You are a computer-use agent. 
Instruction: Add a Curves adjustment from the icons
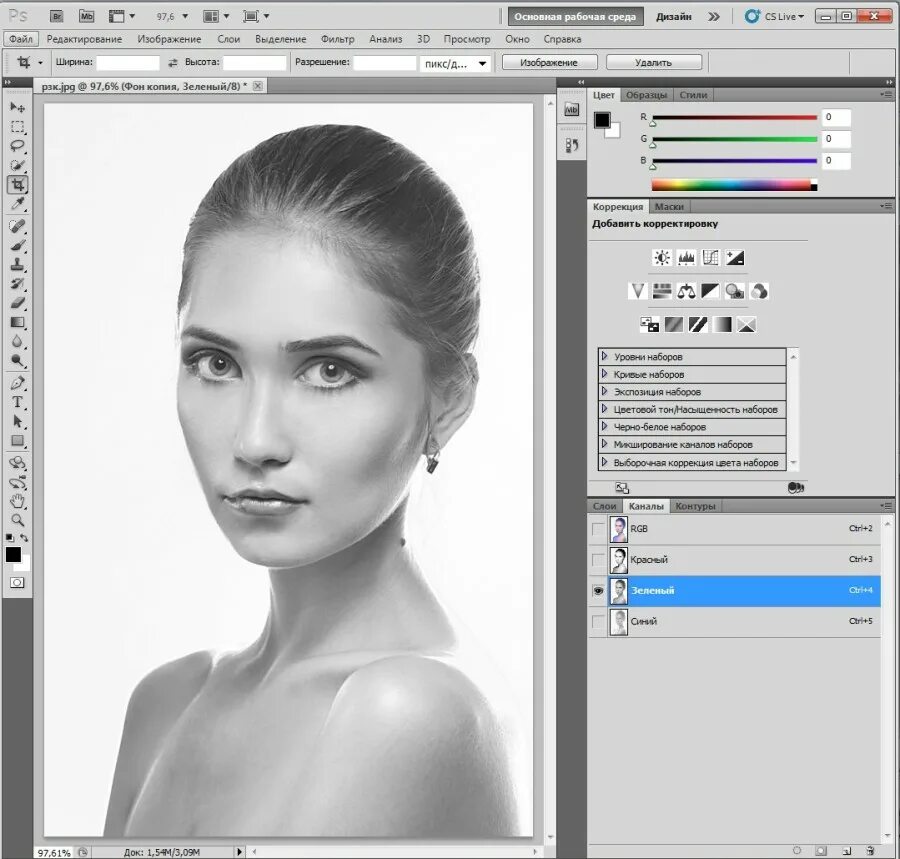[x=711, y=258]
